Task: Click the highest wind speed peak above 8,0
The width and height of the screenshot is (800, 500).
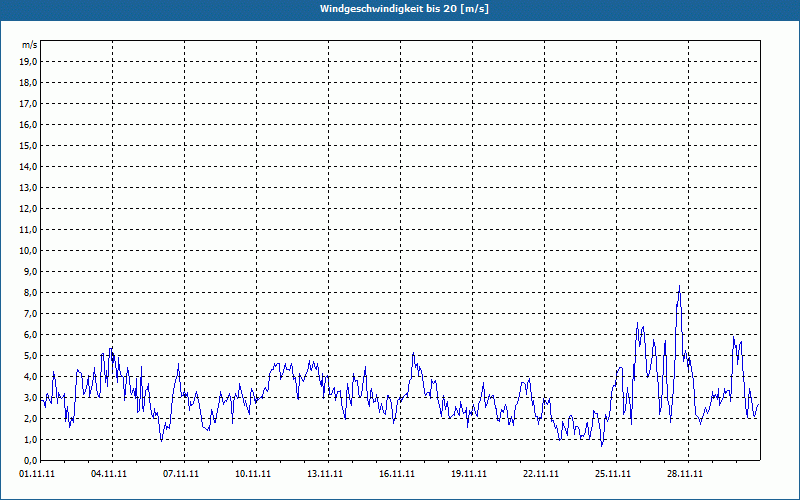Action: click(x=679, y=287)
